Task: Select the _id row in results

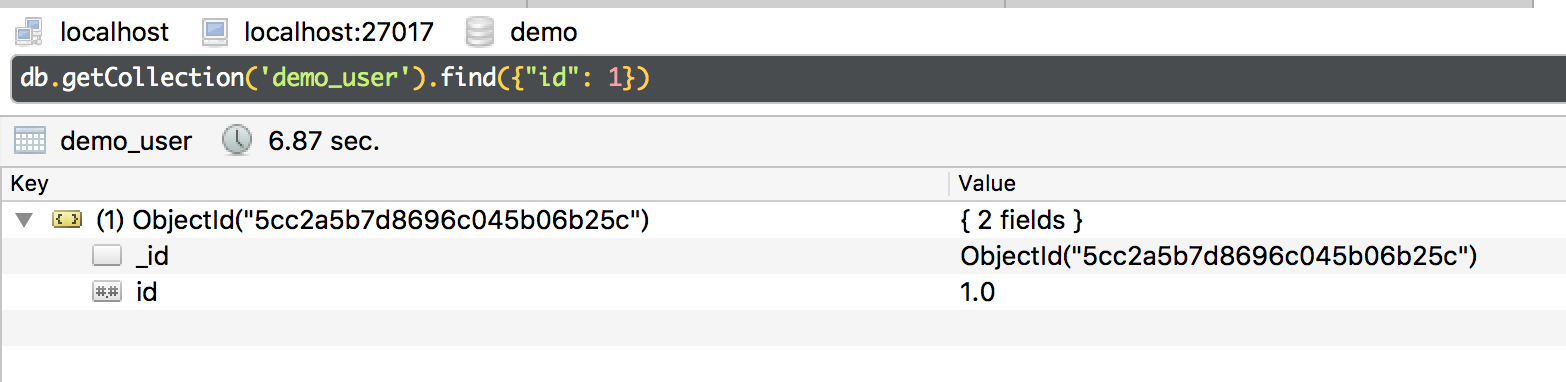Action: point(783,257)
